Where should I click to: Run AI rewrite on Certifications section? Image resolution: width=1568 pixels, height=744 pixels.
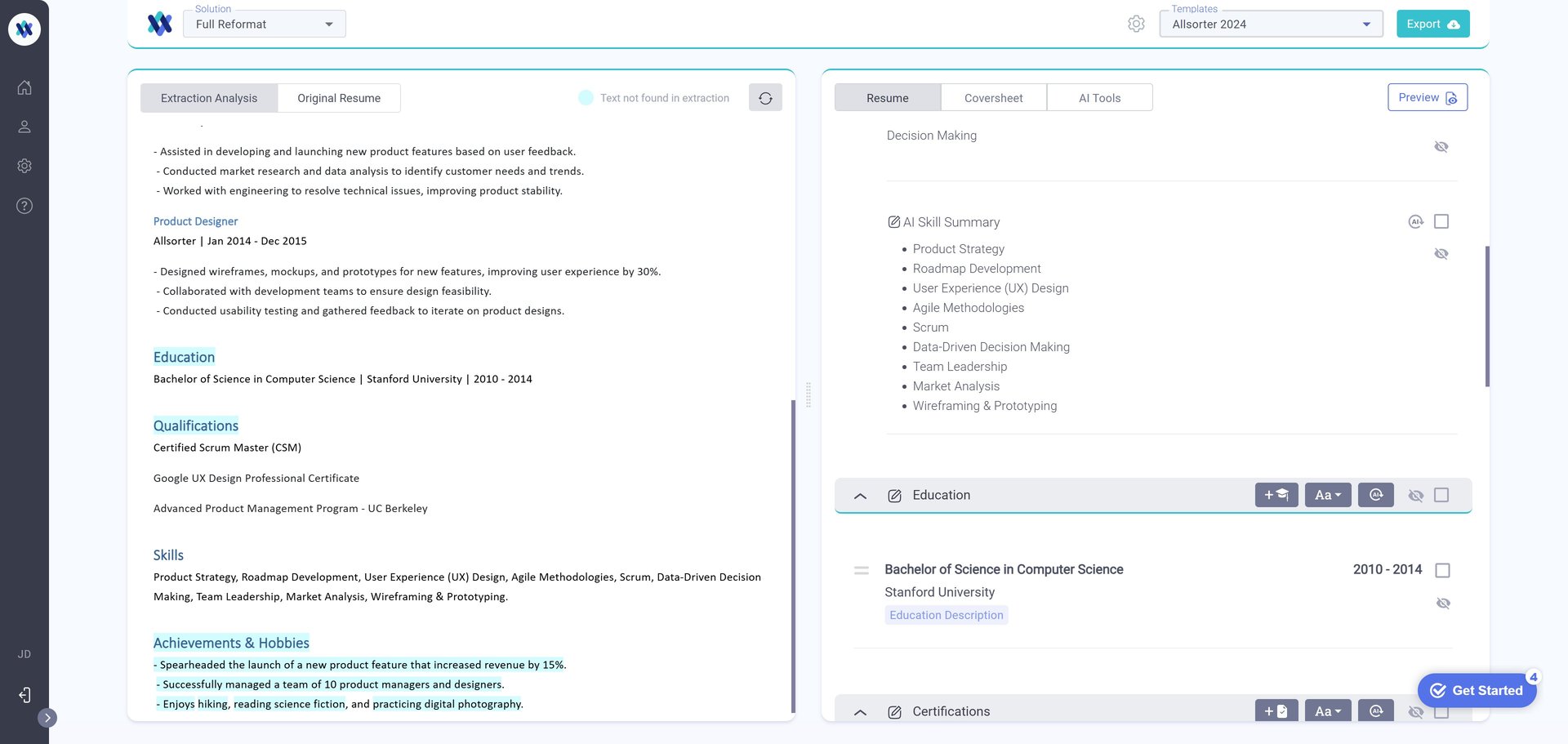point(1376,711)
